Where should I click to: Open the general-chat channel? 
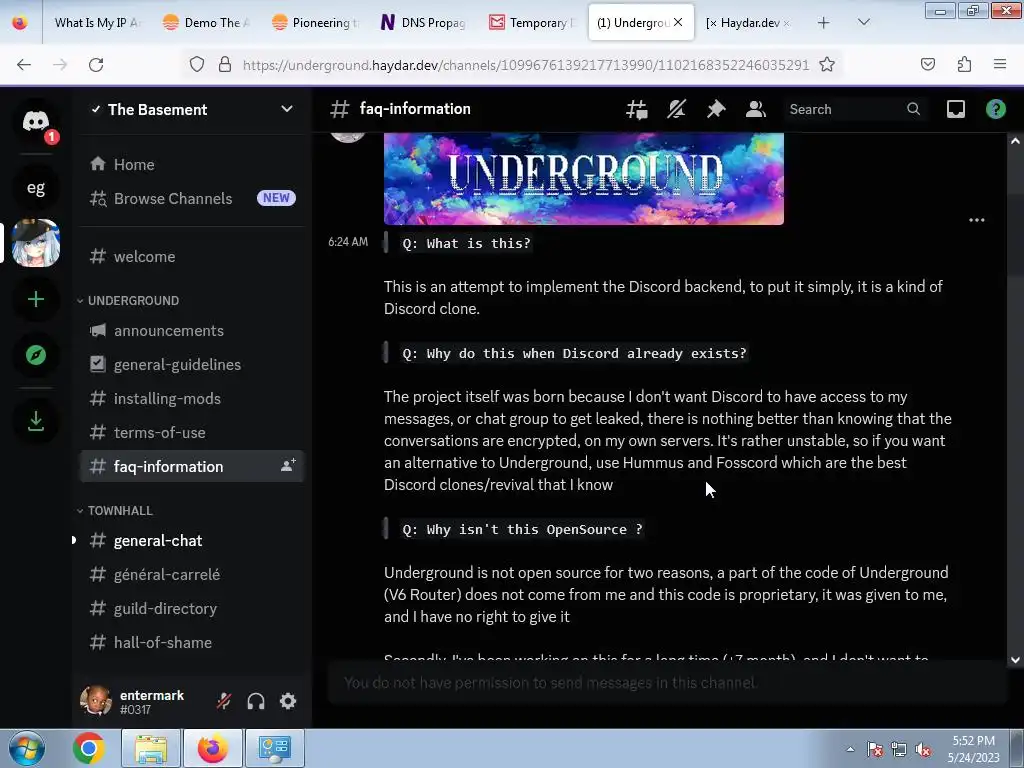(x=191, y=541)
